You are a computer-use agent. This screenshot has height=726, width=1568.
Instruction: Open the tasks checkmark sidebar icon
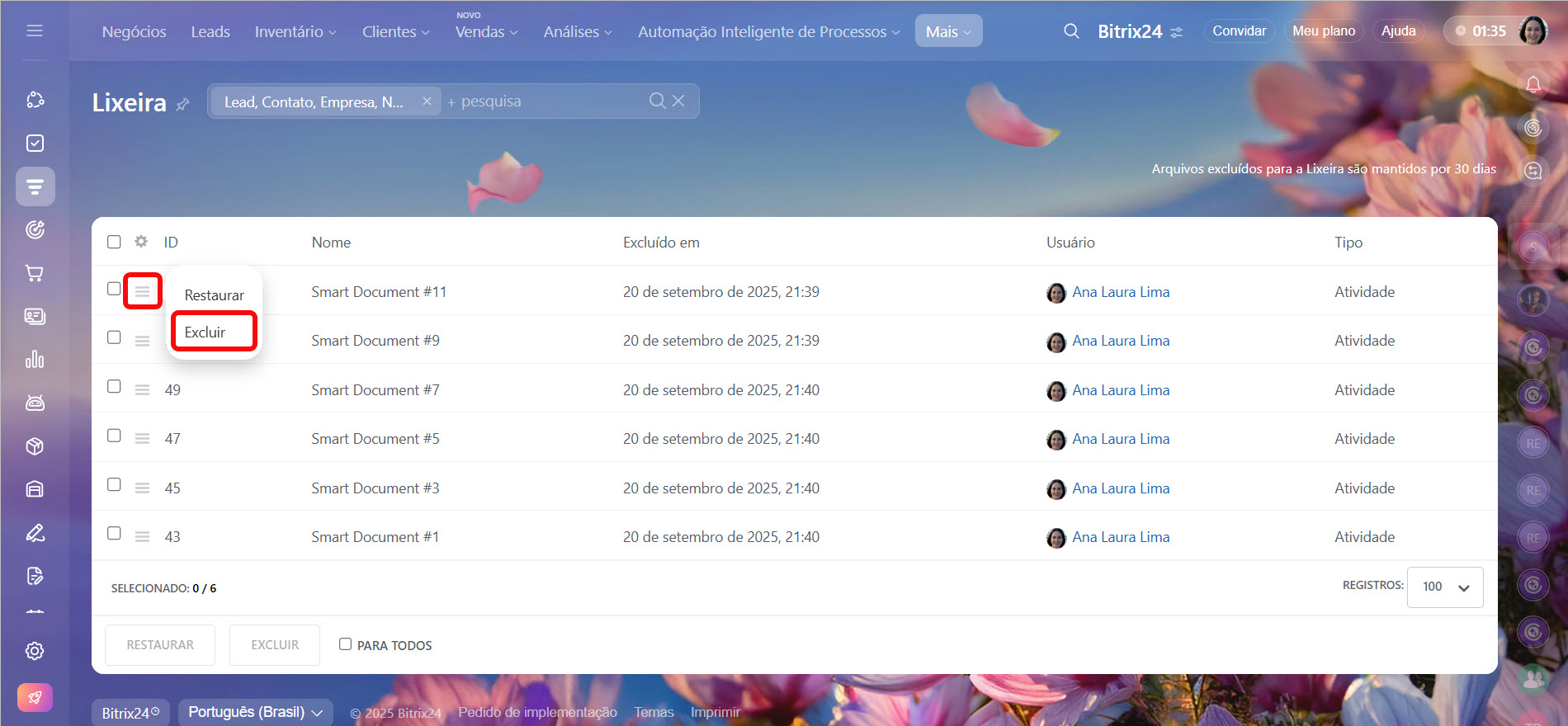pyautogui.click(x=35, y=143)
